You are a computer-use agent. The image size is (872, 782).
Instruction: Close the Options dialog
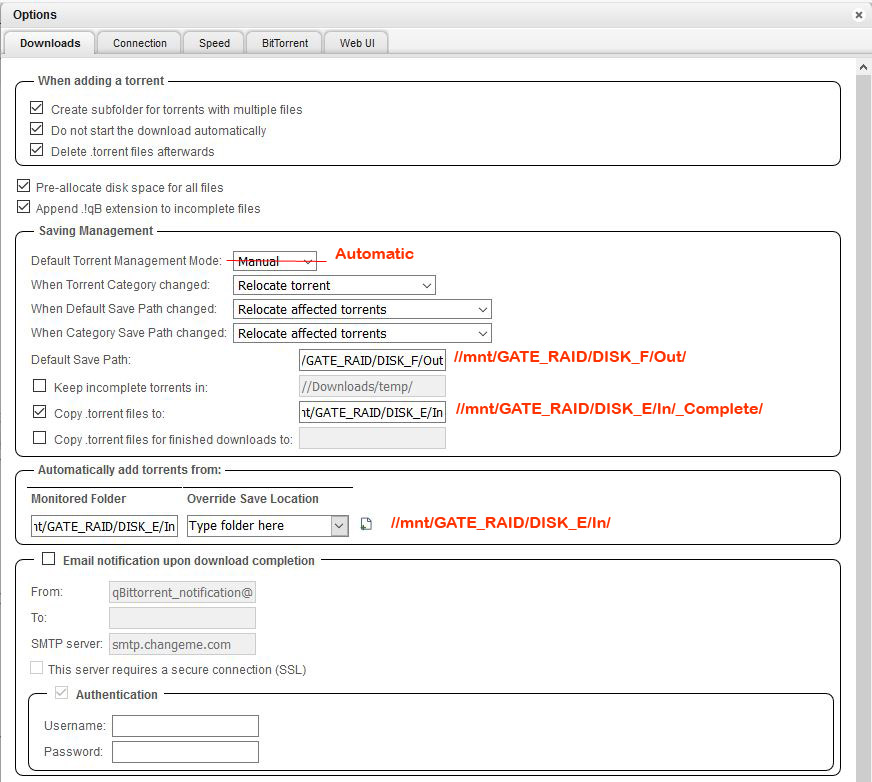(859, 15)
